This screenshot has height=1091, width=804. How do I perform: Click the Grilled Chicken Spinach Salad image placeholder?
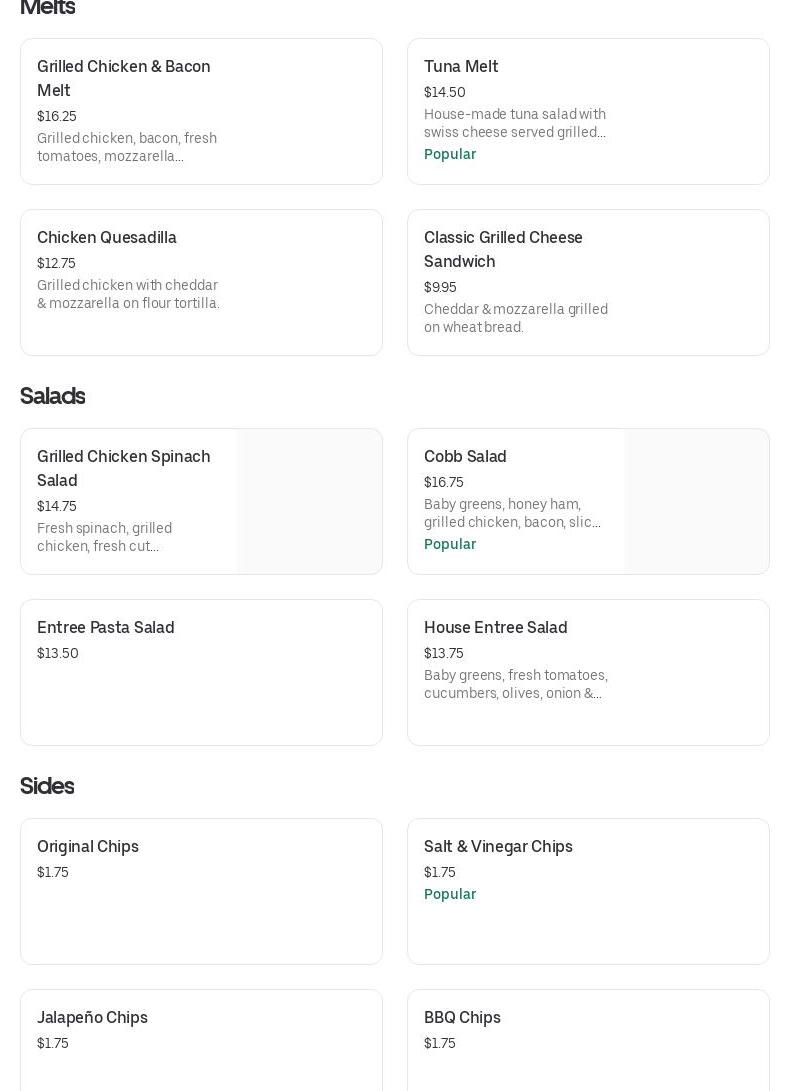(309, 502)
